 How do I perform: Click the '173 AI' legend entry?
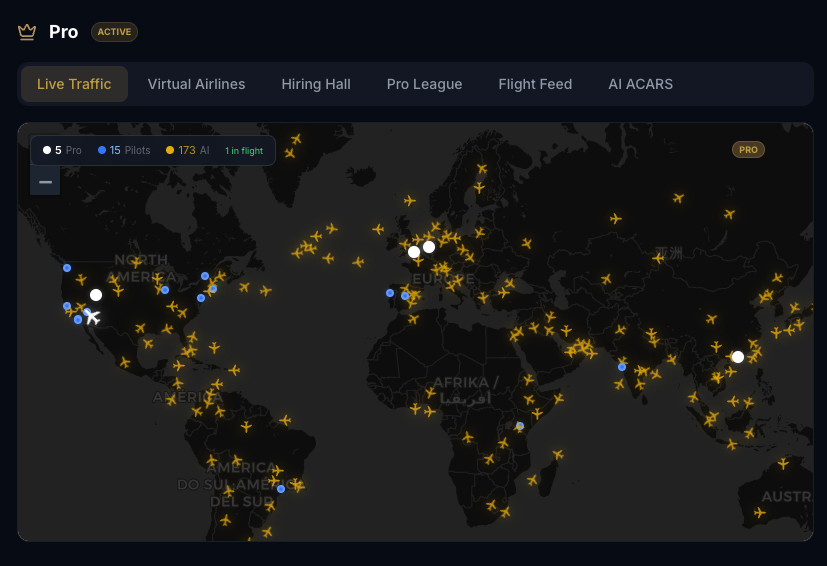tap(188, 150)
